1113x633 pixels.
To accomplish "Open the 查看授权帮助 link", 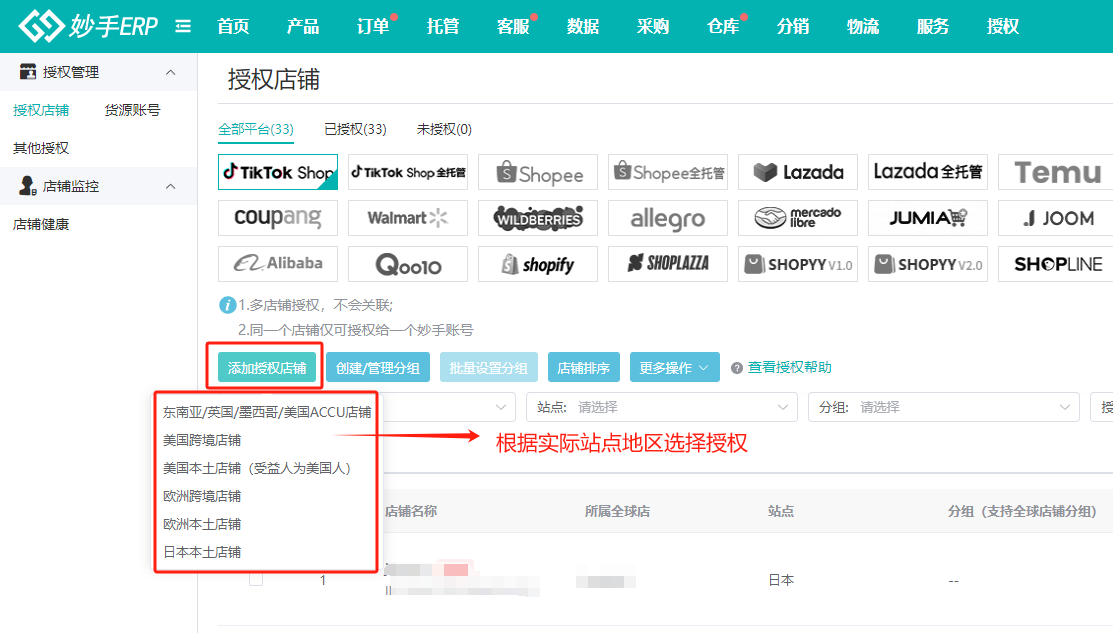I will coord(789,368).
